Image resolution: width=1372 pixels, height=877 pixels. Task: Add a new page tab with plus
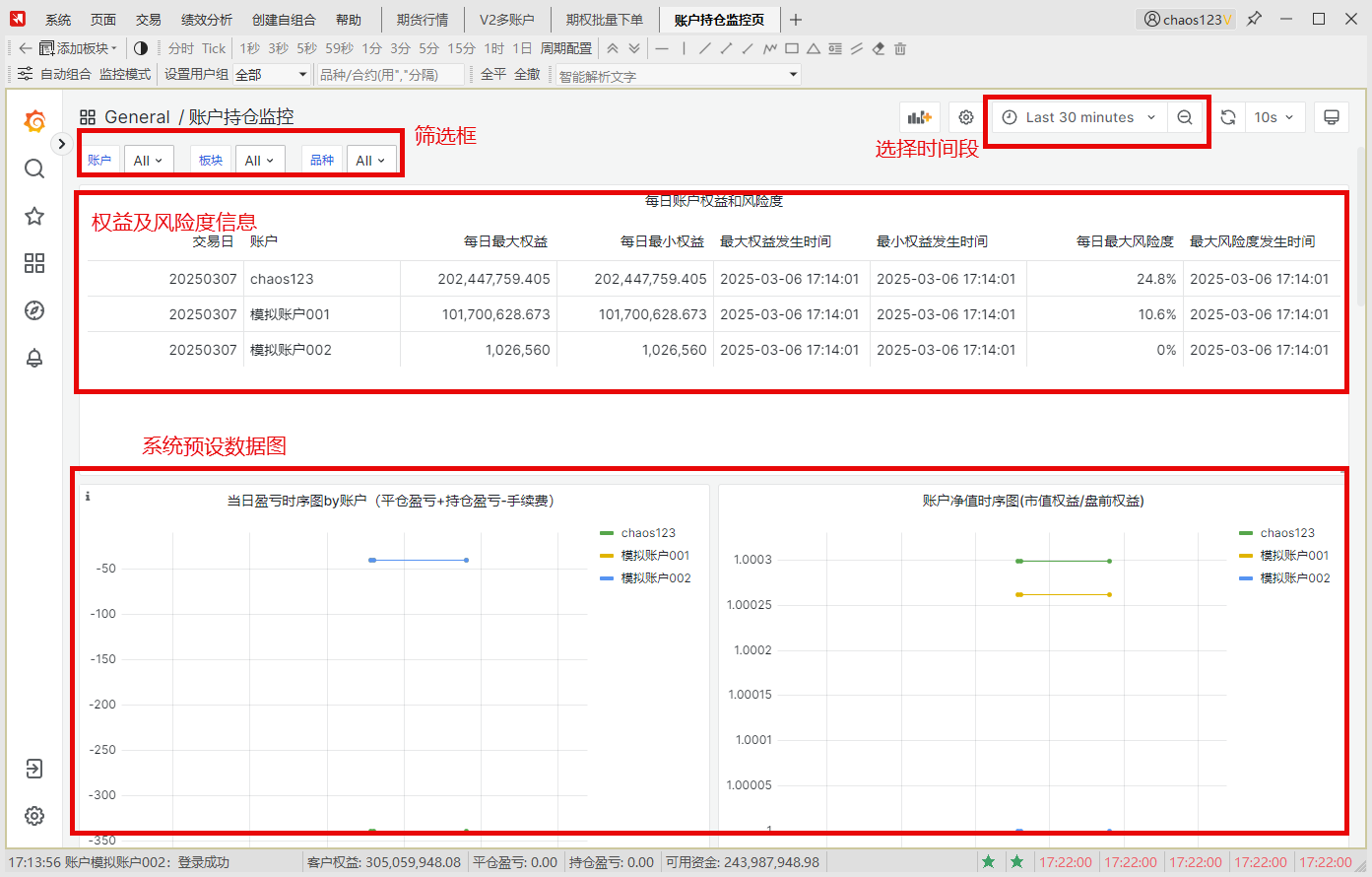click(796, 20)
